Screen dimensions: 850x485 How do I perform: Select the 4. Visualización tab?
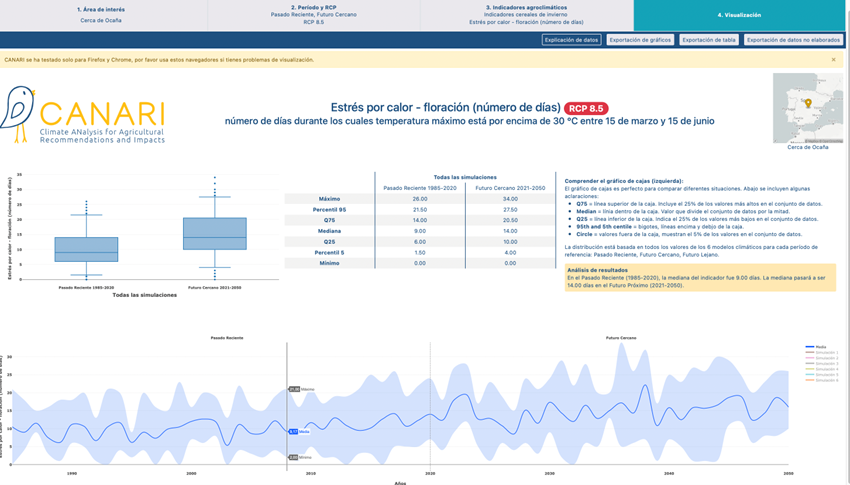739,15
